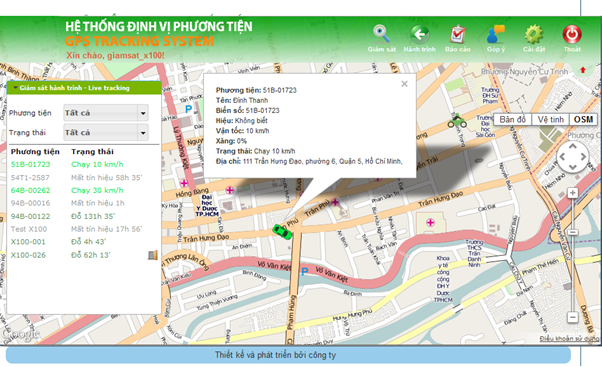
Task: Select vehicle 64B-00262 in list
Action: pos(30,190)
